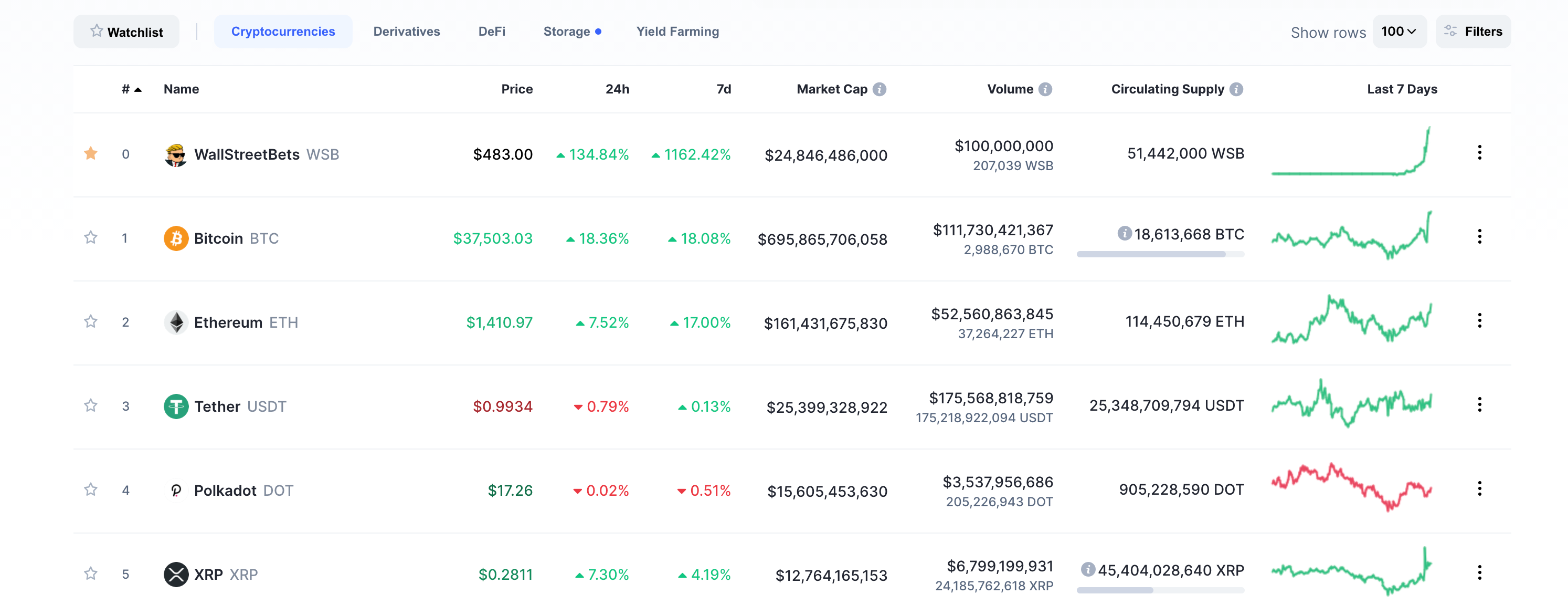Screen dimensions: 1568x605
Task: Sort table by Price column
Action: pyautogui.click(x=517, y=90)
